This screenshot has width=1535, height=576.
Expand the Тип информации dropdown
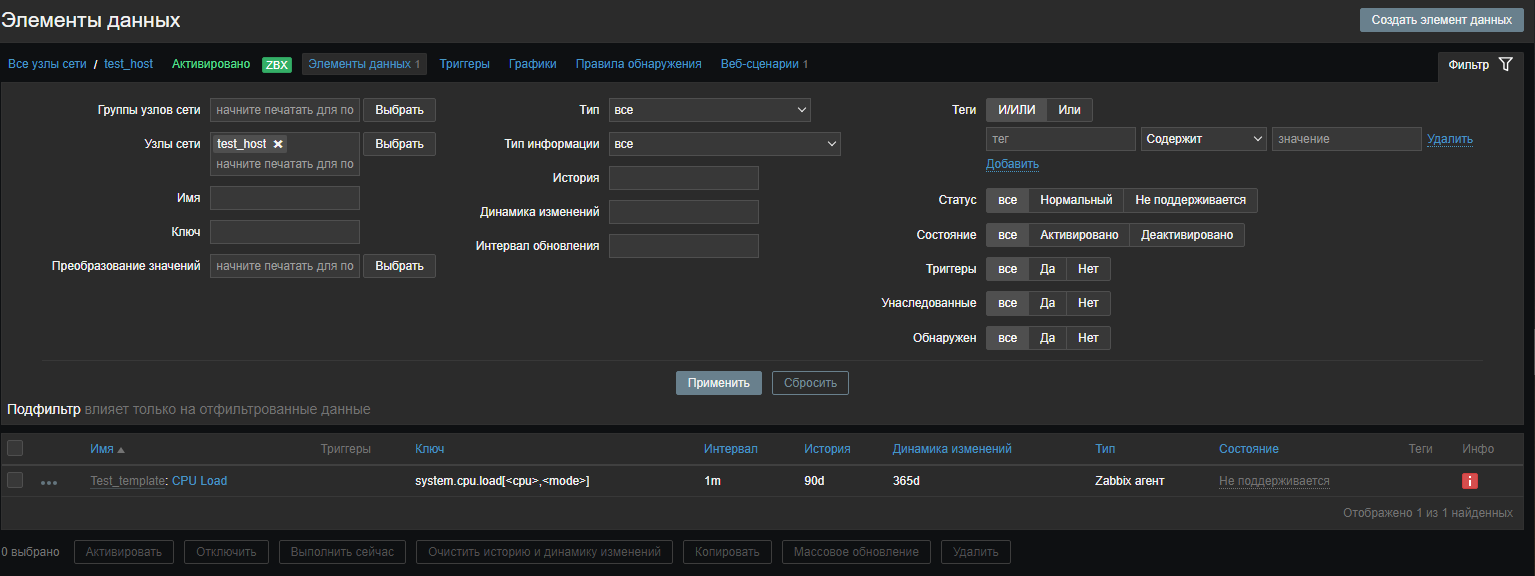[724, 144]
